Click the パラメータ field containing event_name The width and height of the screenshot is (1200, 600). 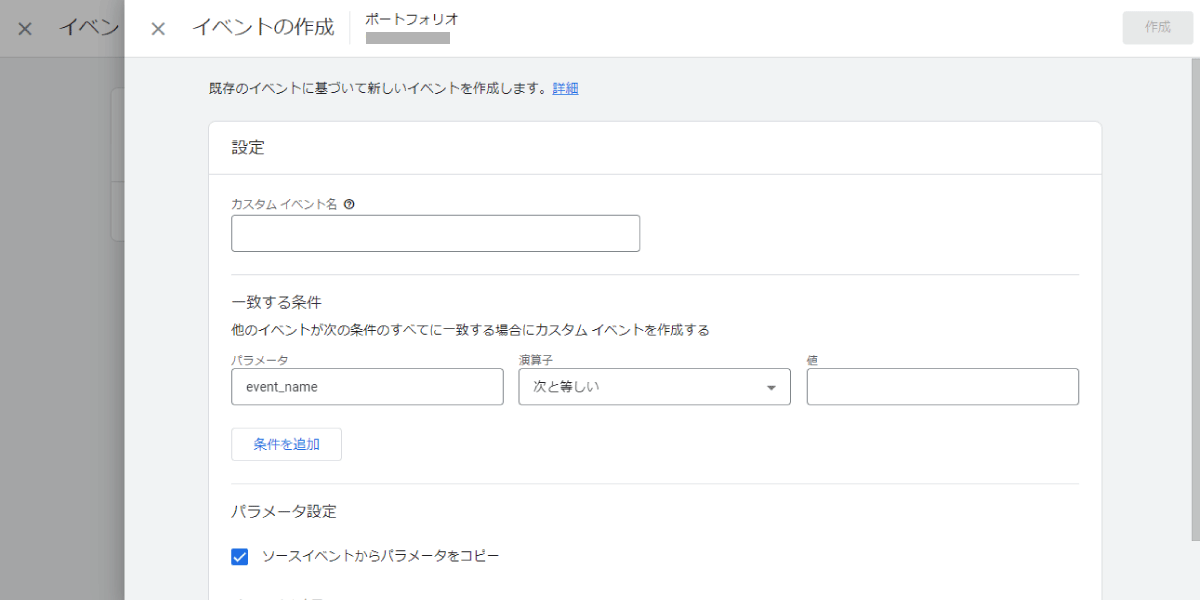point(367,386)
